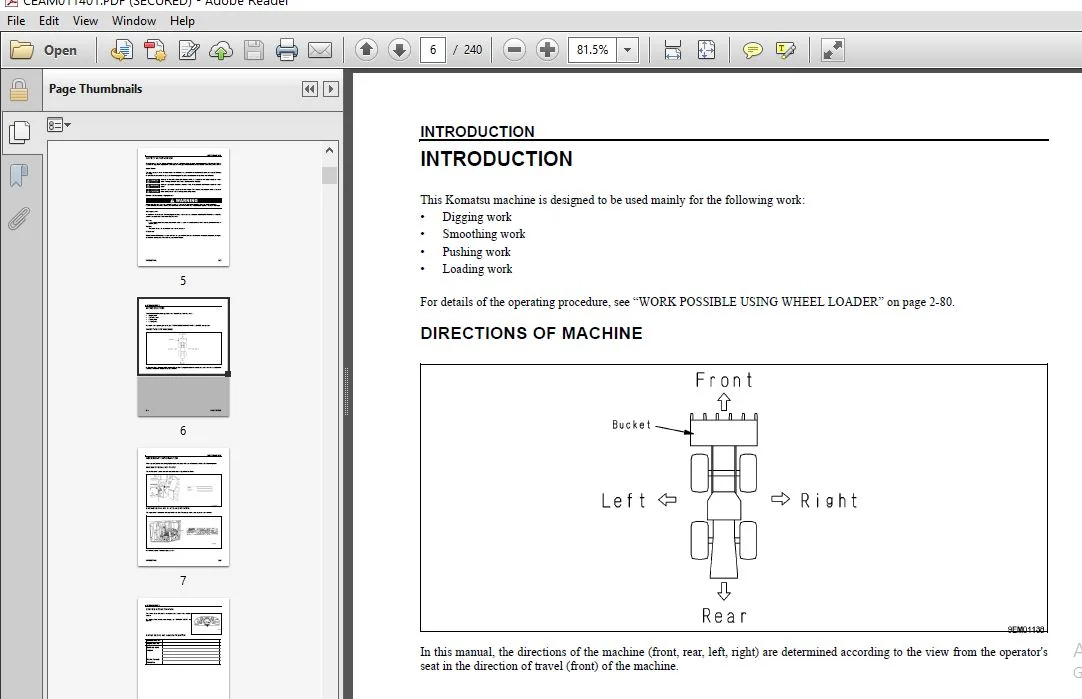The height and width of the screenshot is (699, 1082).
Task: Click the DIRECTIONS OF MACHINE heading
Action: 531,333
